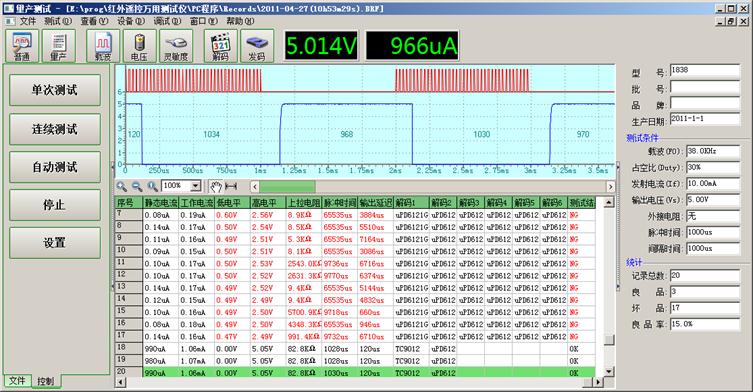Open the 帮助 menu
Viewport: 753px width, 392px height.
tap(240, 21)
